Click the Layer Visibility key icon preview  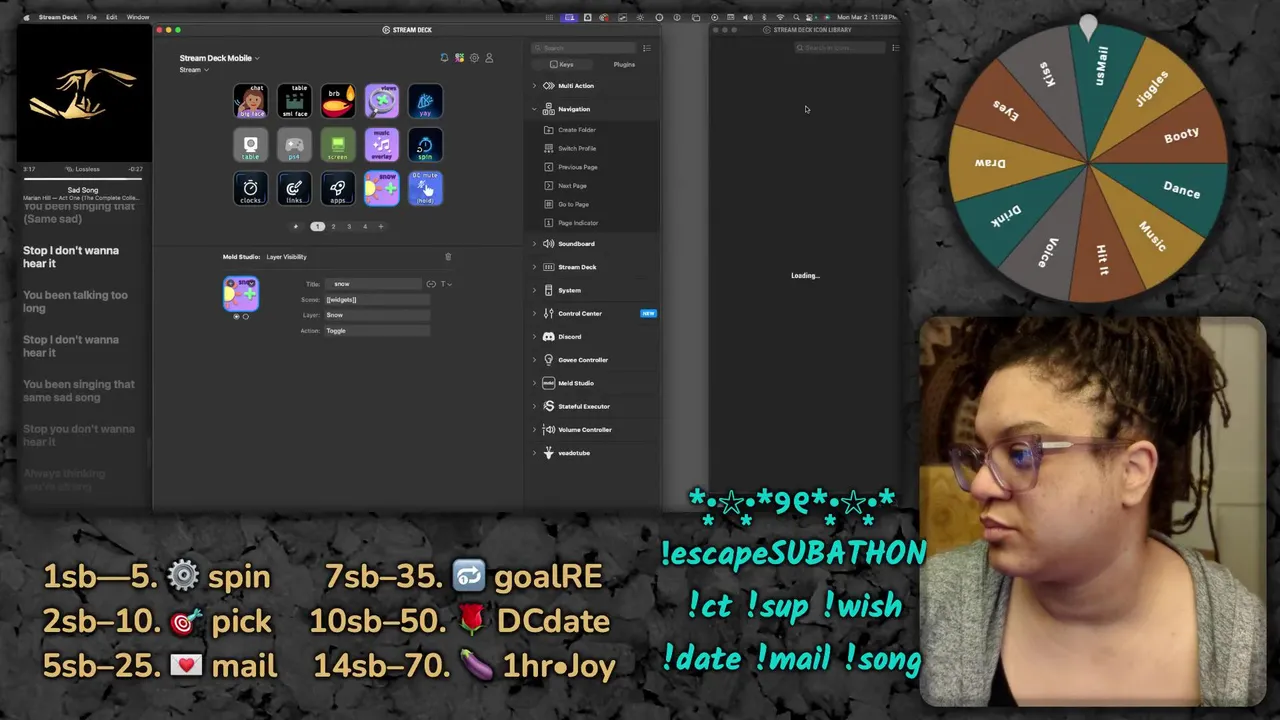click(x=241, y=294)
